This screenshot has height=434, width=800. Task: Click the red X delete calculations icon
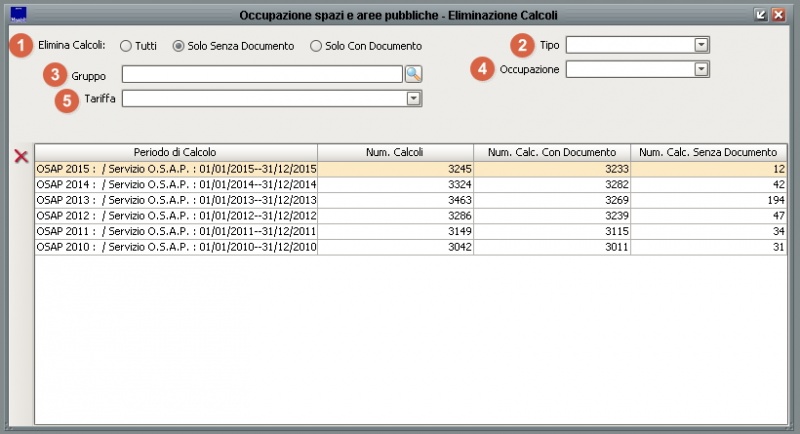pos(21,156)
